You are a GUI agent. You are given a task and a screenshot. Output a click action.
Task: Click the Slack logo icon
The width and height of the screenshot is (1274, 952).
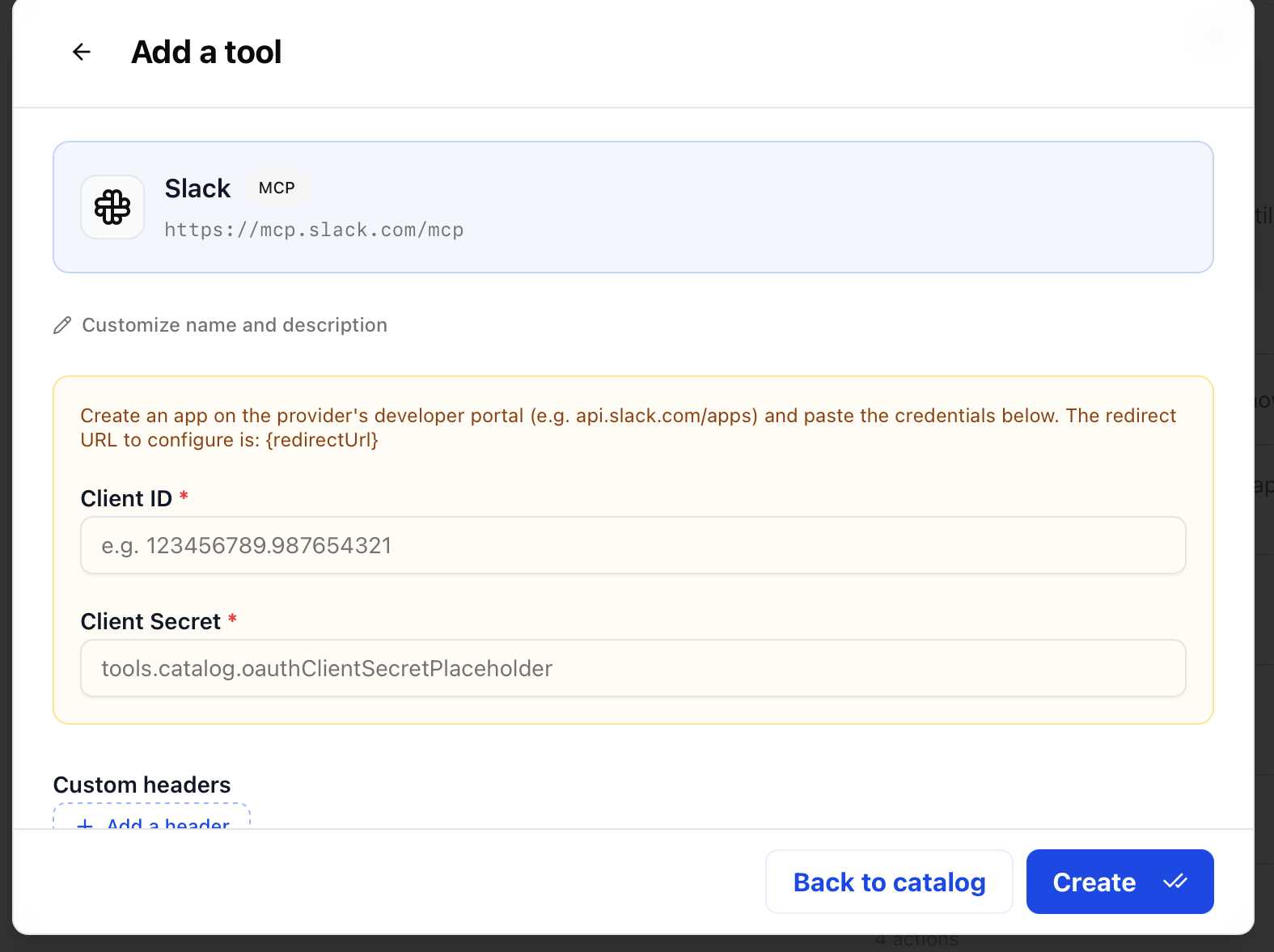112,207
